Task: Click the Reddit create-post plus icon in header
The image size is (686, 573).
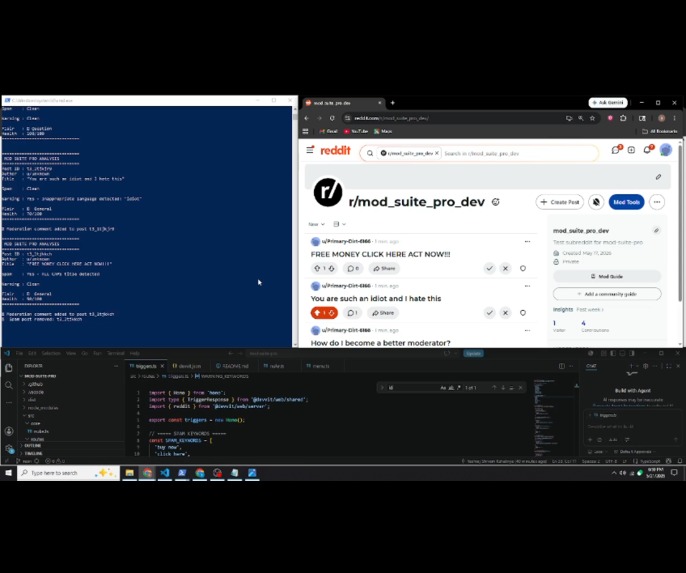Action: click(631, 150)
